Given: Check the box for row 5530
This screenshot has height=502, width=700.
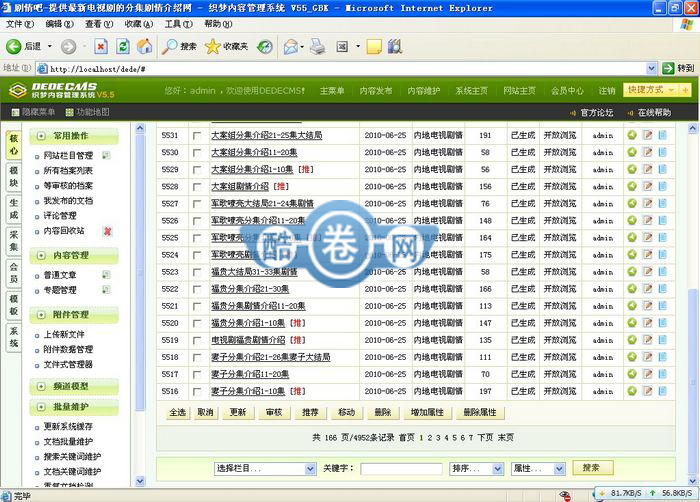Looking at the screenshot, I should [197, 153].
